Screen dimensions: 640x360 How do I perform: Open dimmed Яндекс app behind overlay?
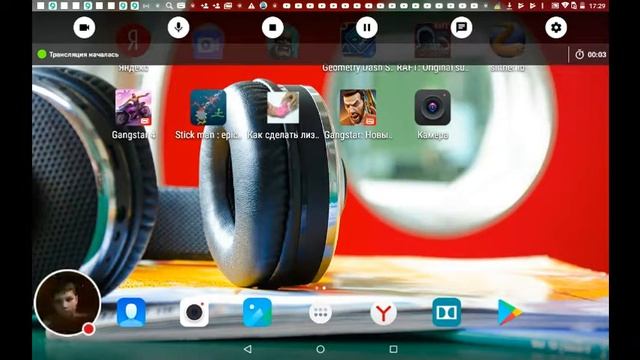pos(133,41)
